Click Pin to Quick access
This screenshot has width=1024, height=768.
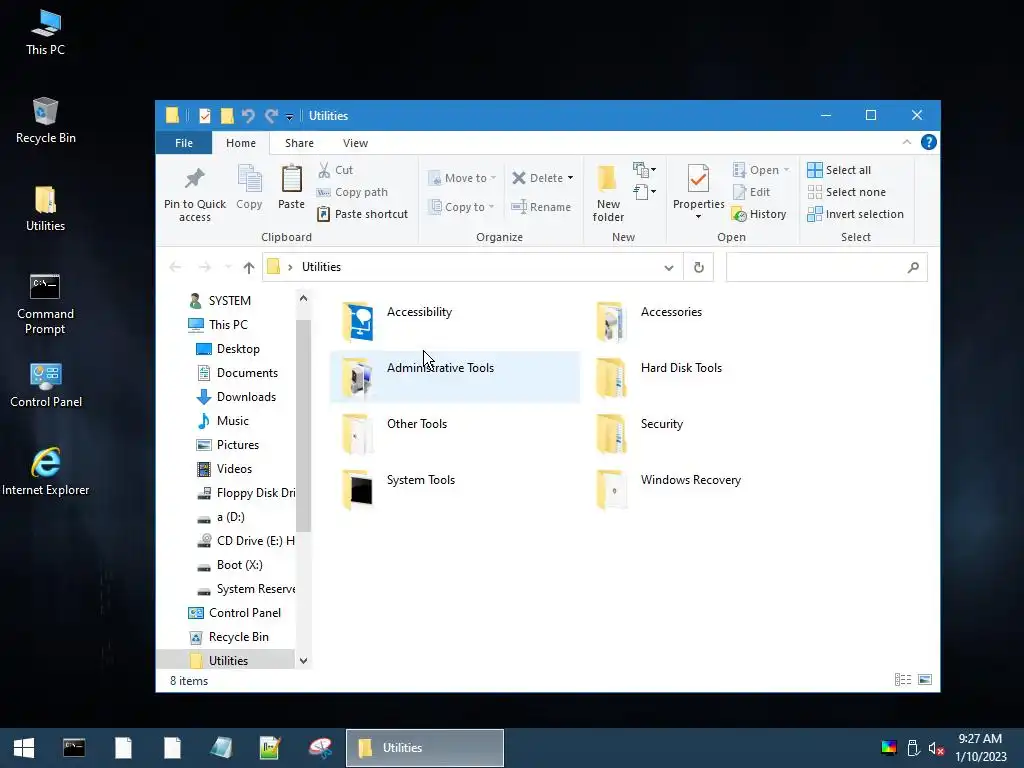coord(195,194)
